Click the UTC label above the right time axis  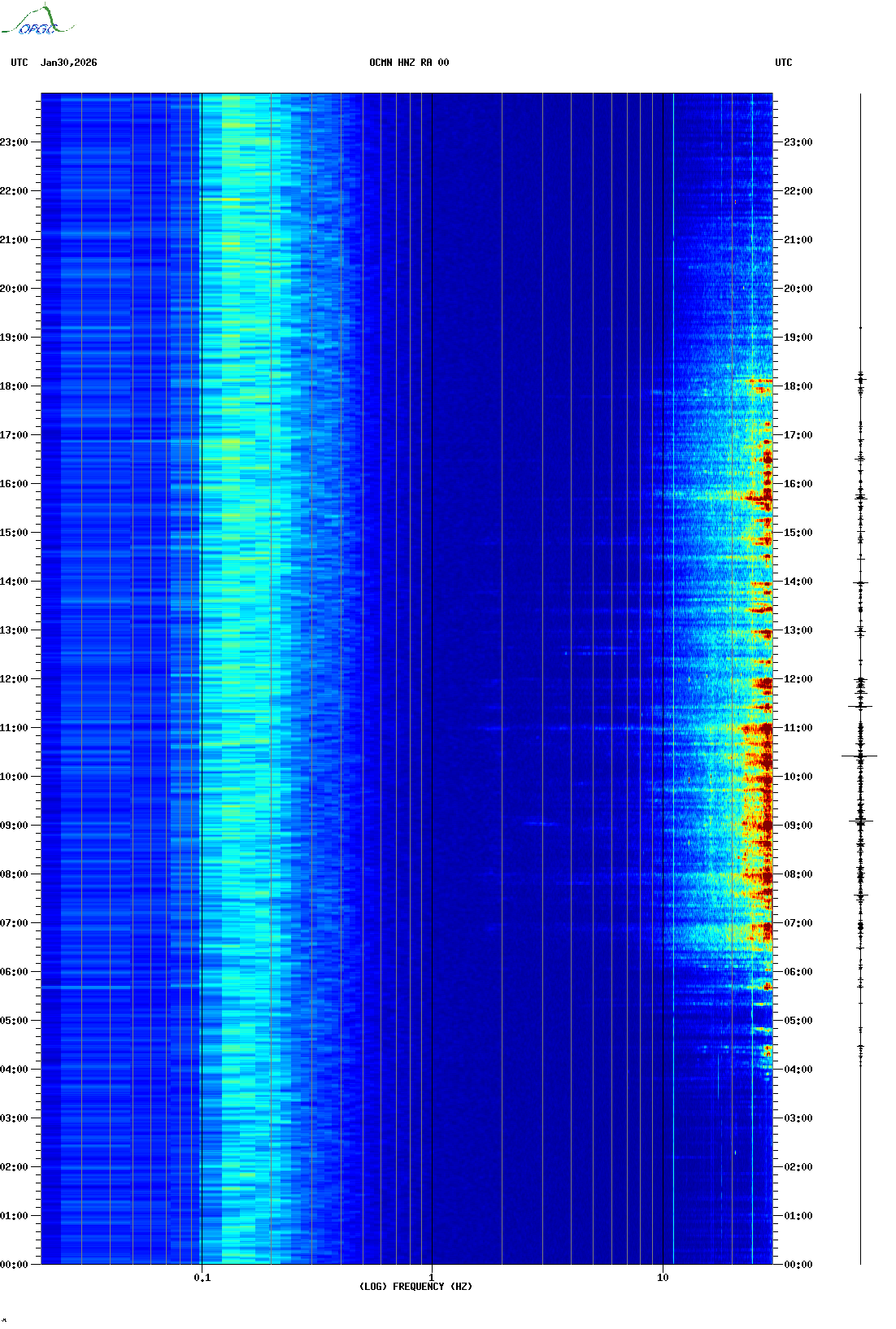783,63
